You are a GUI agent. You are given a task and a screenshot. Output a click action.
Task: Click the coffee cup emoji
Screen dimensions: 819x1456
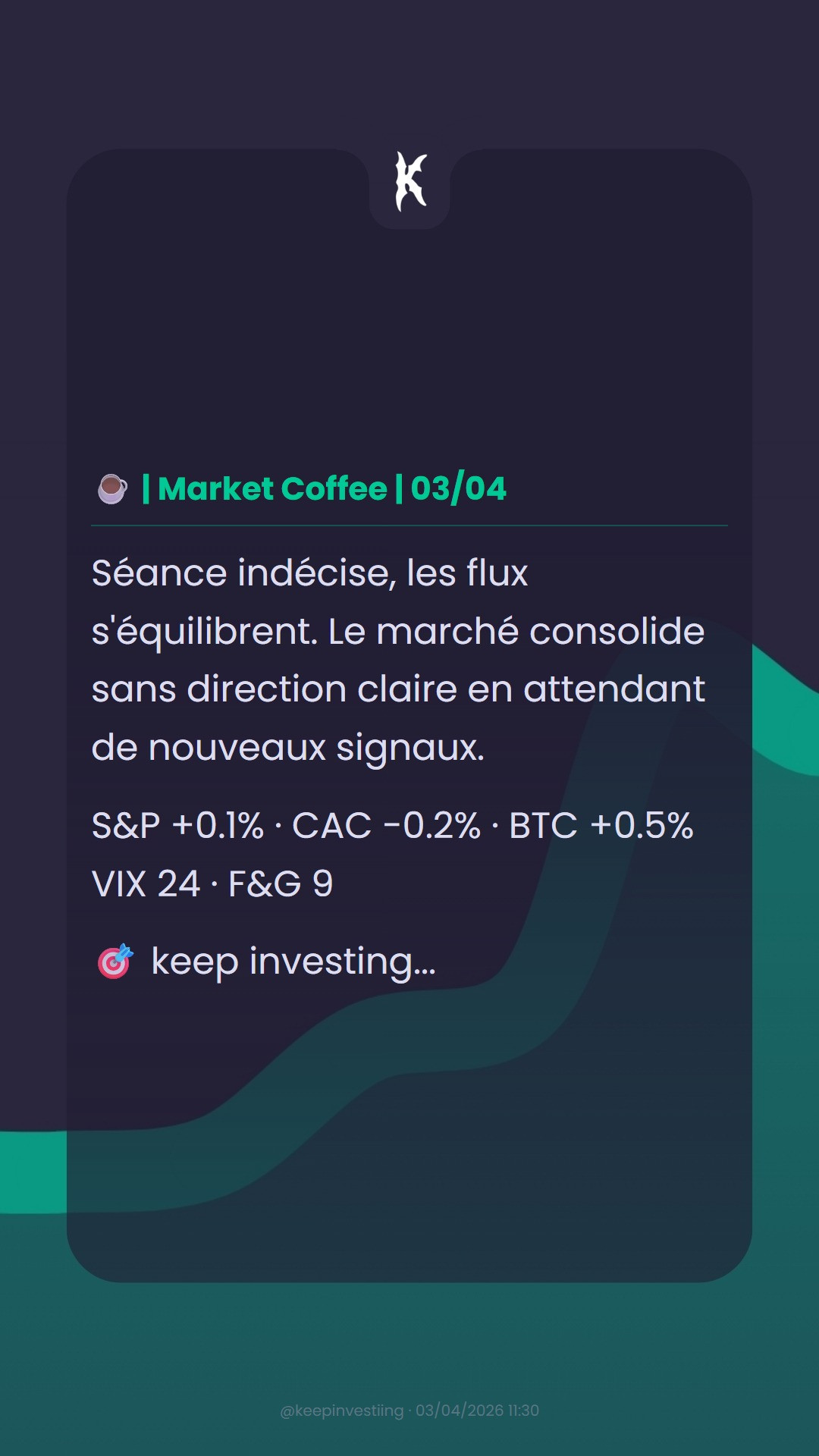pos(112,489)
